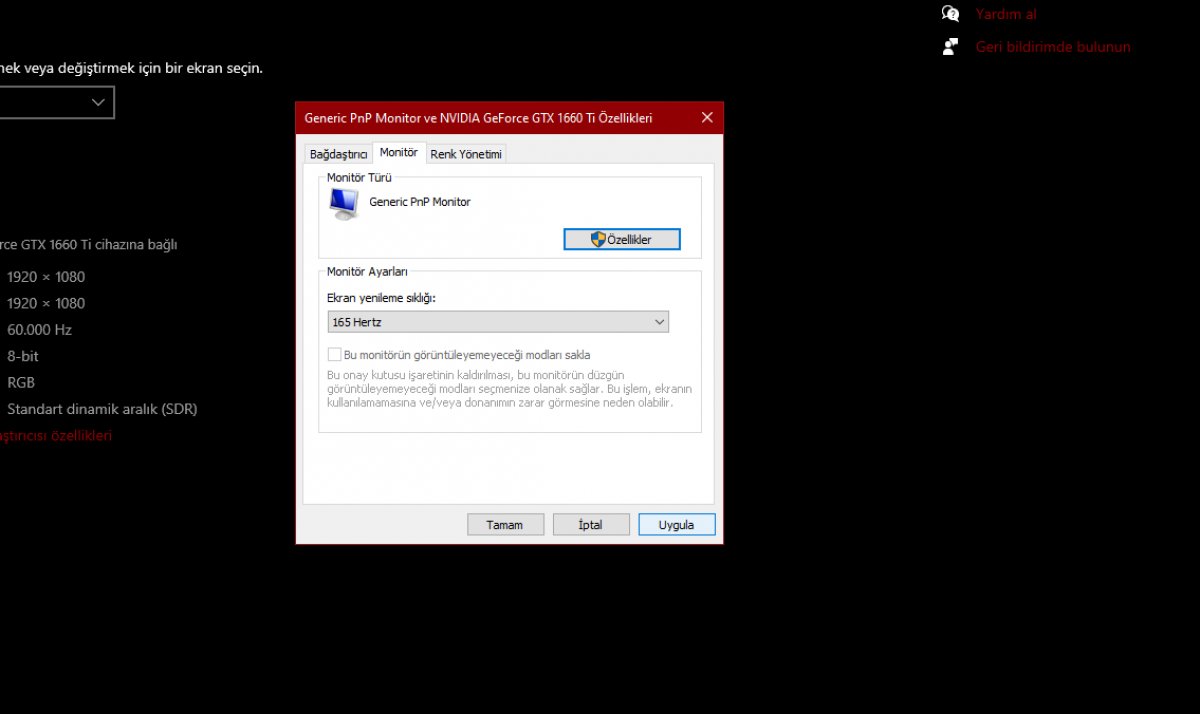The width and height of the screenshot is (1200, 714).
Task: Apply changes with the Uygula button
Action: (x=677, y=525)
